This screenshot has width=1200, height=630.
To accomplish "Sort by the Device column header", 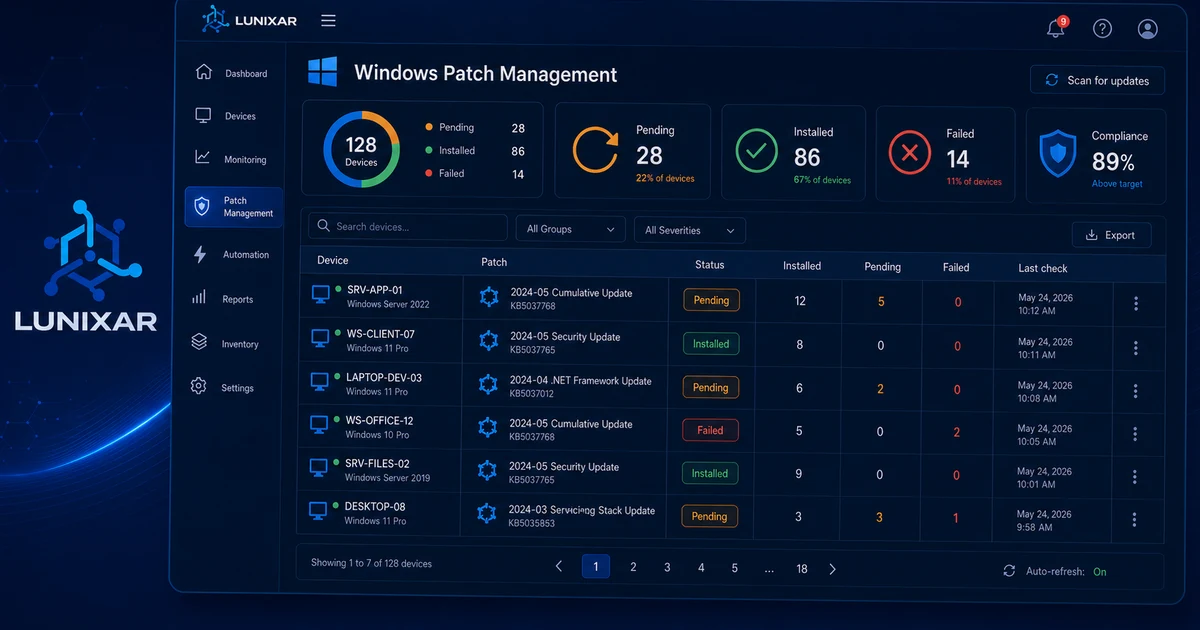I will pyautogui.click(x=333, y=260).
